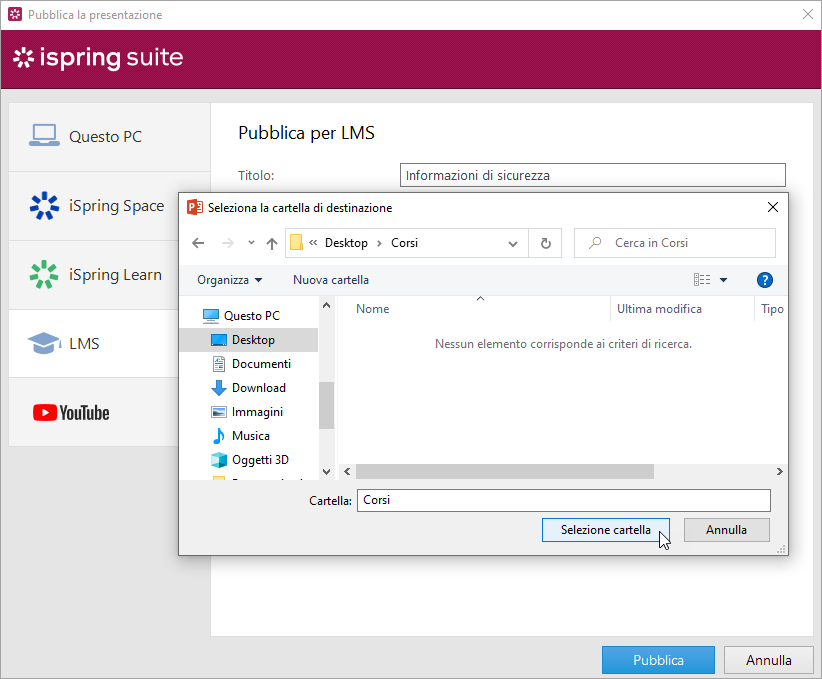
Task: Click the back arrow in folder dialog
Action: pos(198,243)
